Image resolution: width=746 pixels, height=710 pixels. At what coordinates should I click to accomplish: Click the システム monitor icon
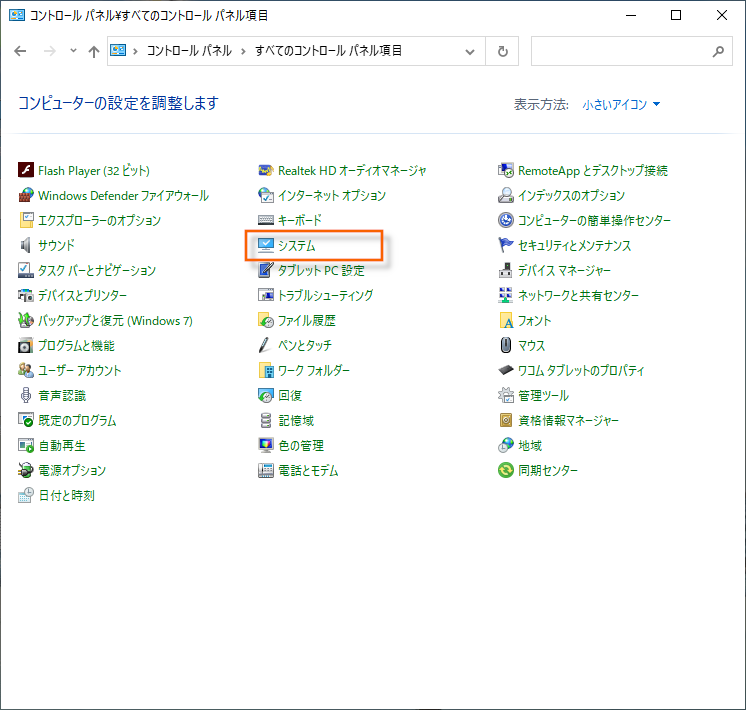click(265, 245)
